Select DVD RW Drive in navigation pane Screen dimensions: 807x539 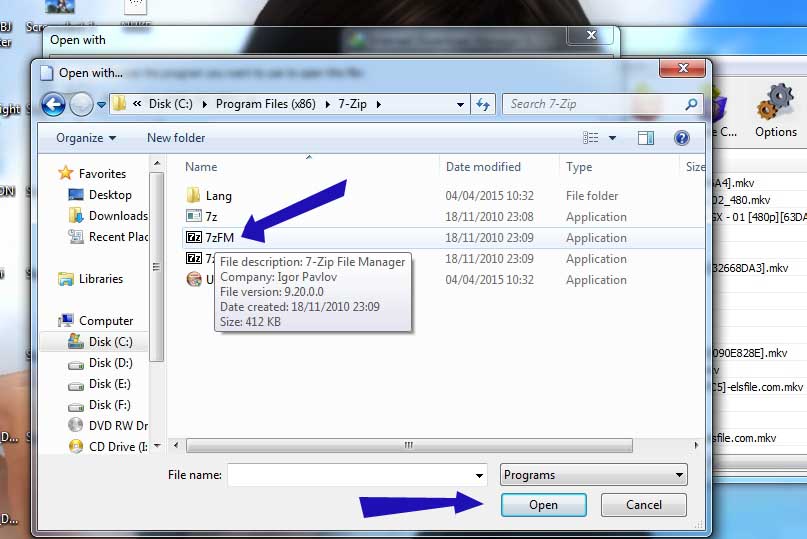[x=118, y=426]
